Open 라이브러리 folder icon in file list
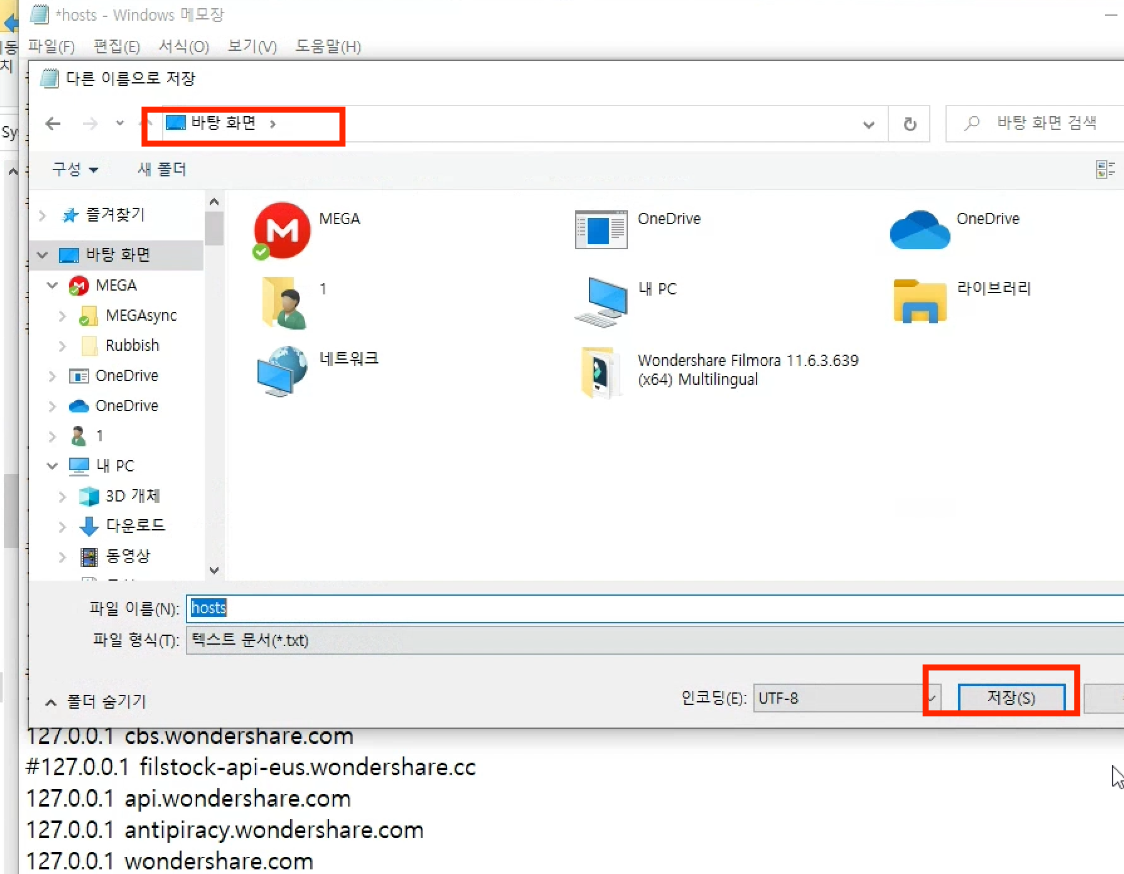Viewport: 1124px width, 874px height. [920, 300]
